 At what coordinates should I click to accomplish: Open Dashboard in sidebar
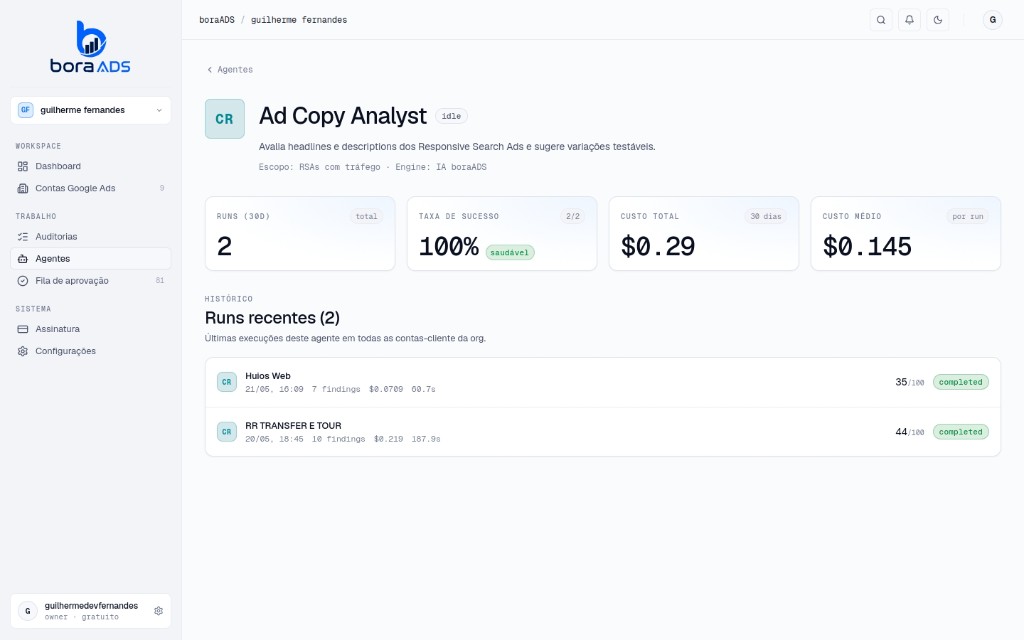[x=91, y=166]
